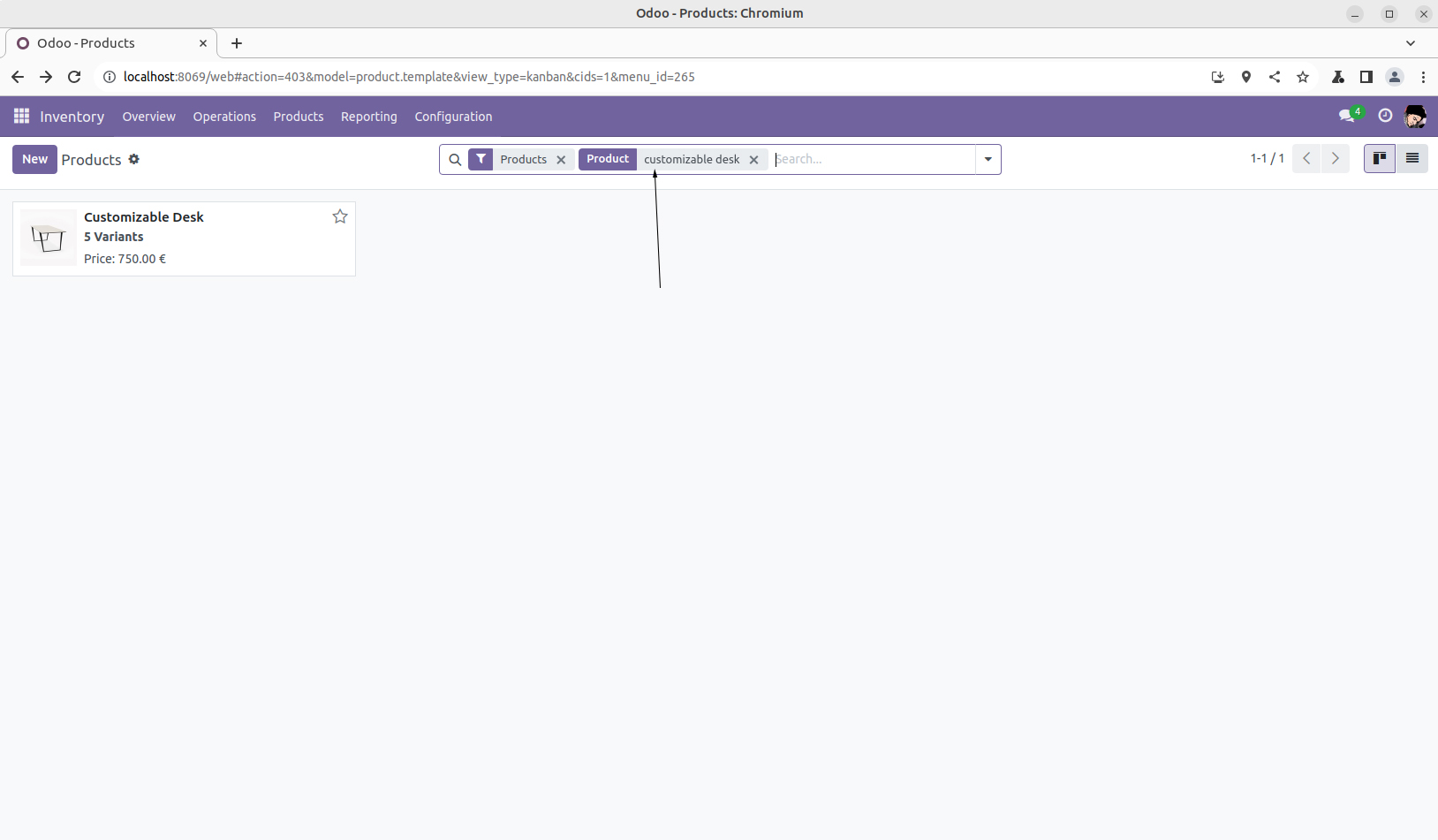
Task: Open the user avatar menu
Action: pos(1415,116)
